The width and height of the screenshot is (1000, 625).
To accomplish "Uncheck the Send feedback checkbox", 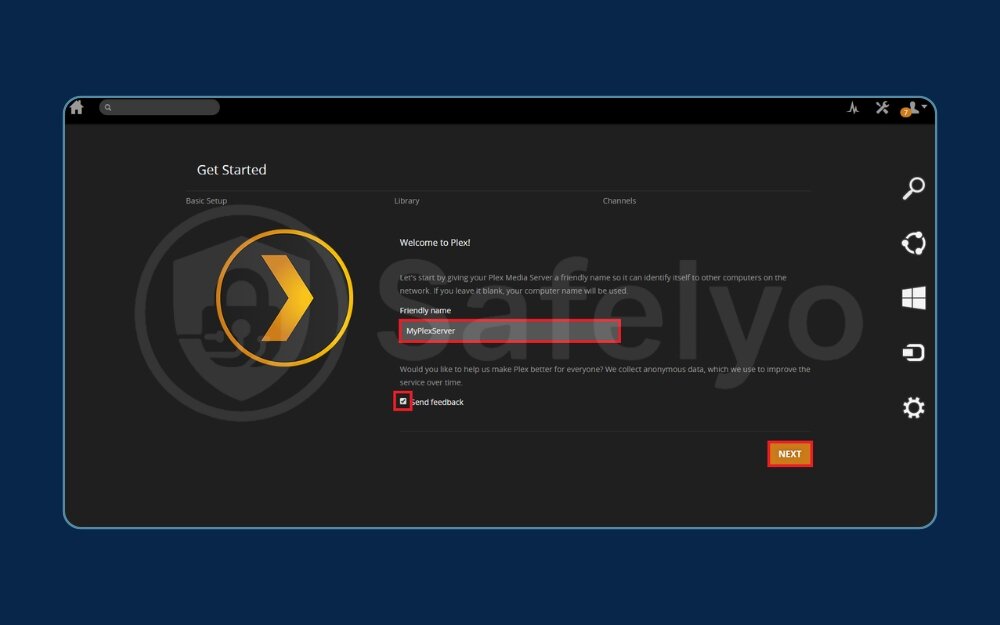I will tap(403, 401).
